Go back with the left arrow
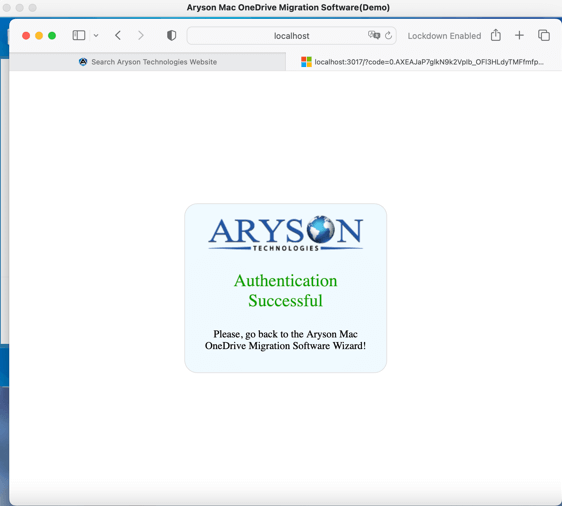Screen dimensions: 562x506 click(x=118, y=35)
